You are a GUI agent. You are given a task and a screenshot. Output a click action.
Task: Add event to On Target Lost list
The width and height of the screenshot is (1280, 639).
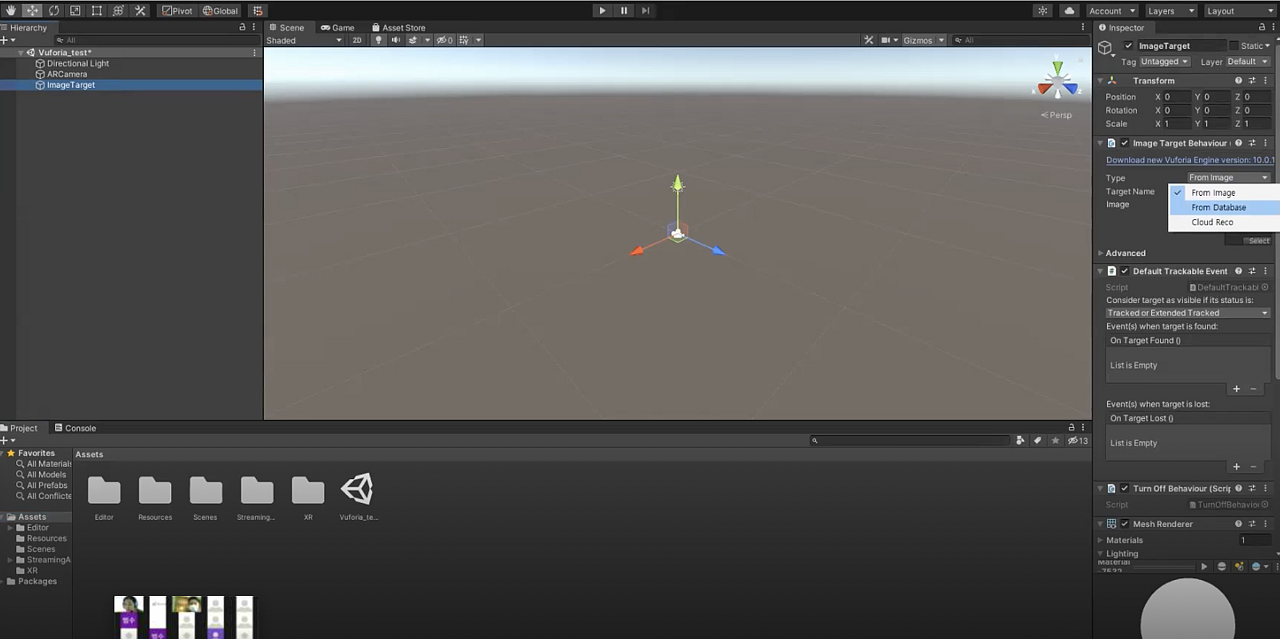tap(1236, 466)
